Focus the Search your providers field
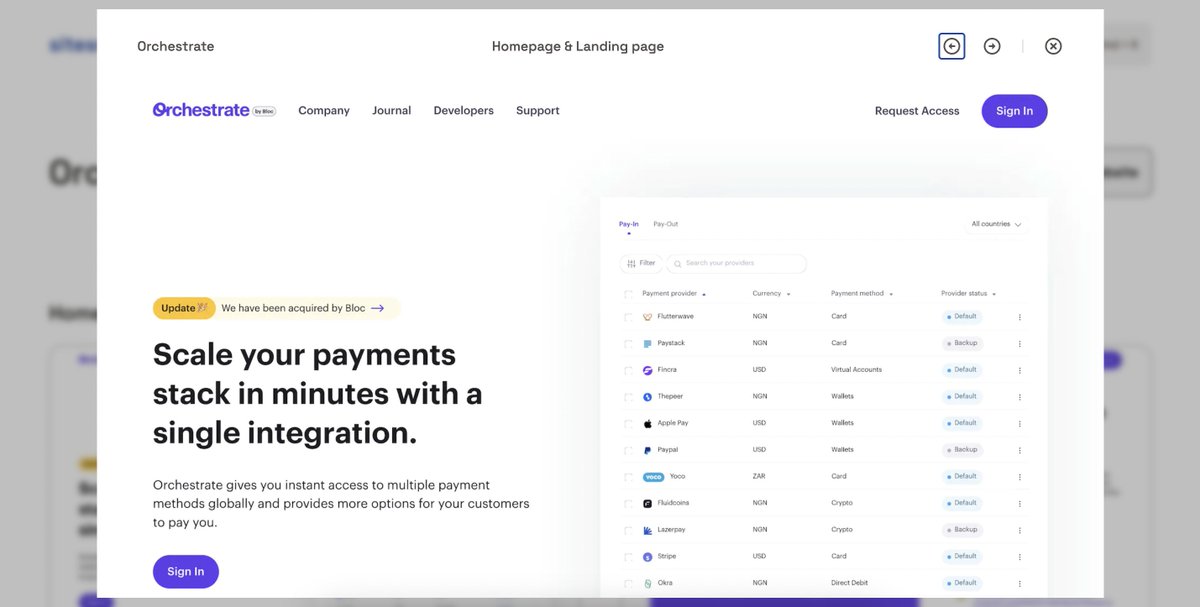The width and height of the screenshot is (1200, 607). pos(737,263)
